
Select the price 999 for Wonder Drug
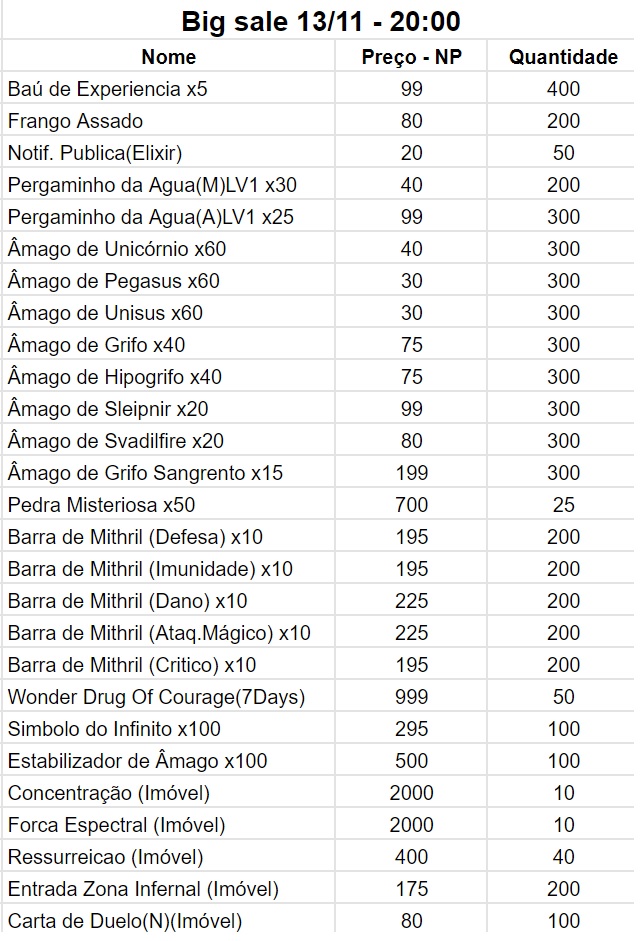click(x=411, y=697)
